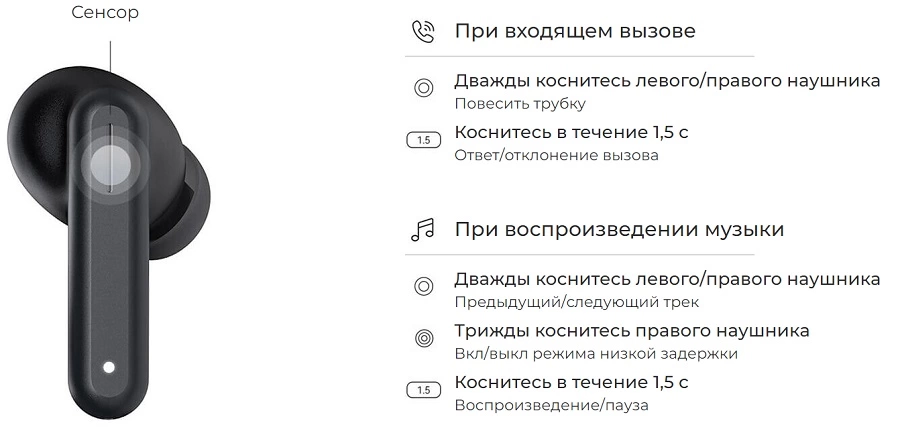900x427 pixels.
Task: Click the 'Воспроизведение/пауза' text
Action: point(552,405)
